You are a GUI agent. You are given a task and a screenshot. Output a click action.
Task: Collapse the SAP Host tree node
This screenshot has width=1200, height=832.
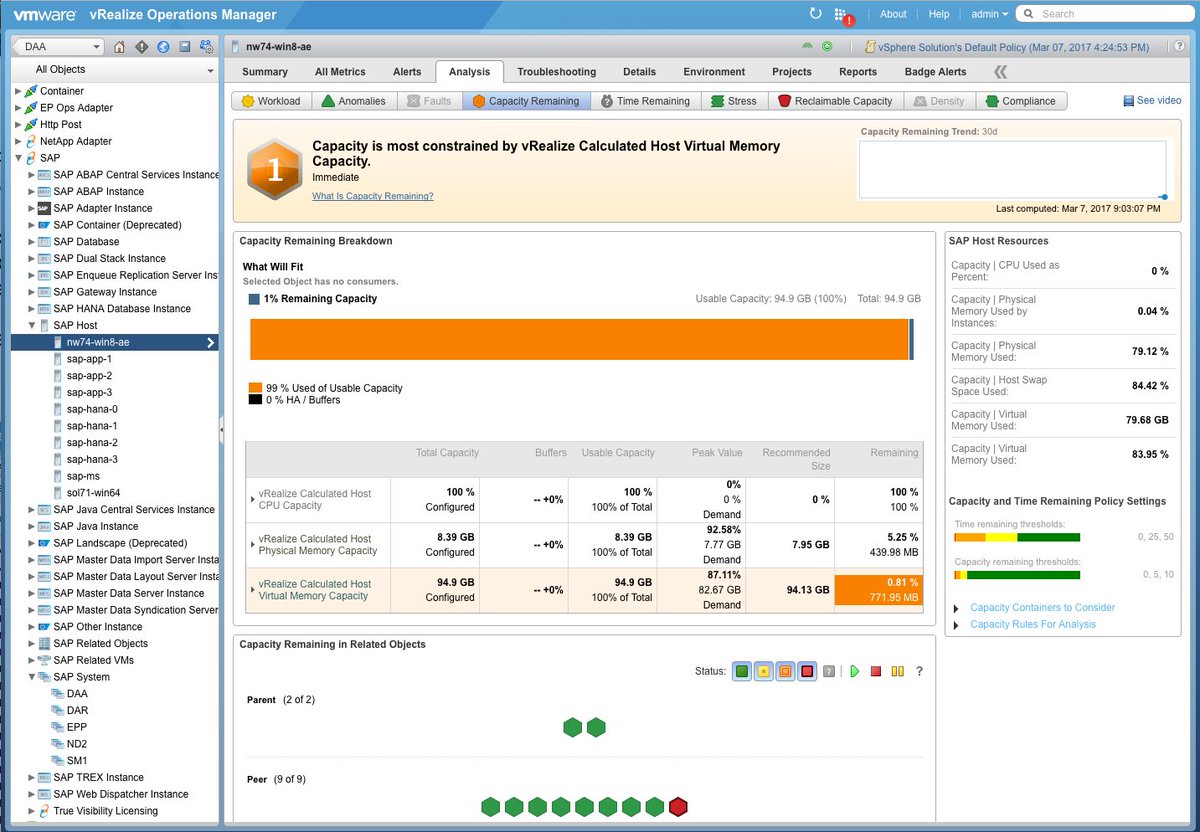click(x=32, y=325)
